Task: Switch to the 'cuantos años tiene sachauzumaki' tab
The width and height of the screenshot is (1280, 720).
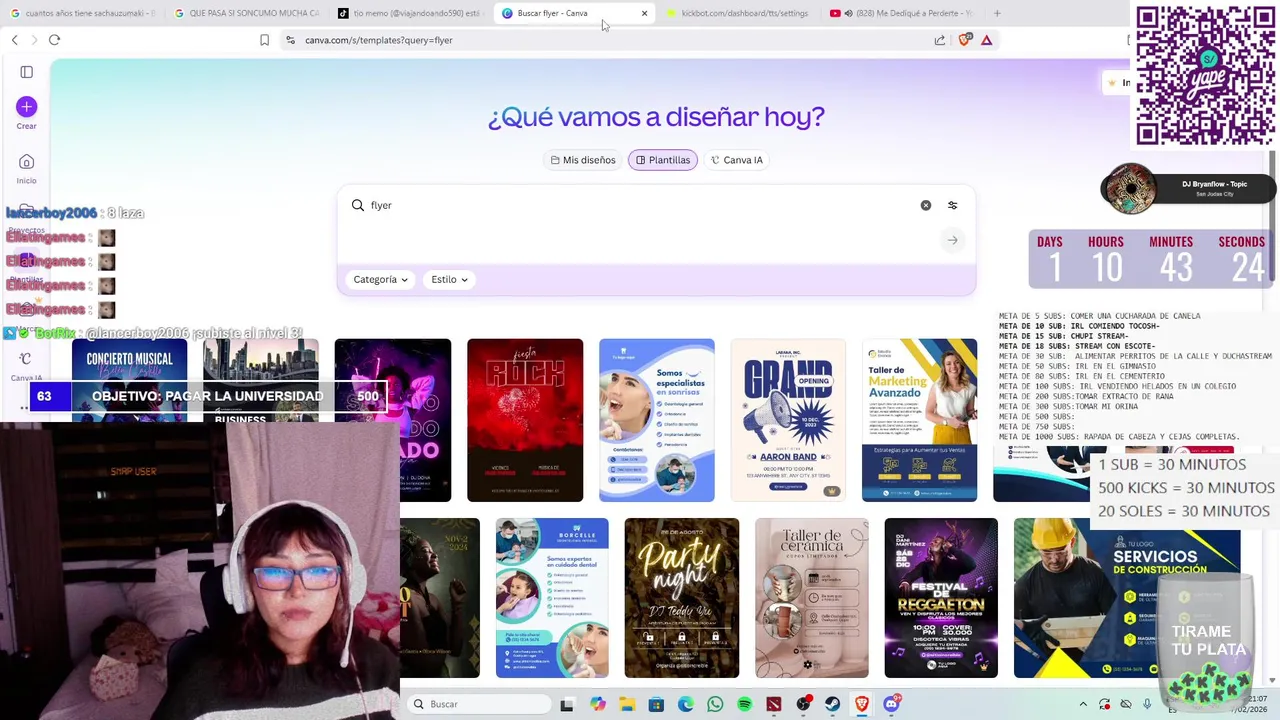Action: [x=82, y=13]
